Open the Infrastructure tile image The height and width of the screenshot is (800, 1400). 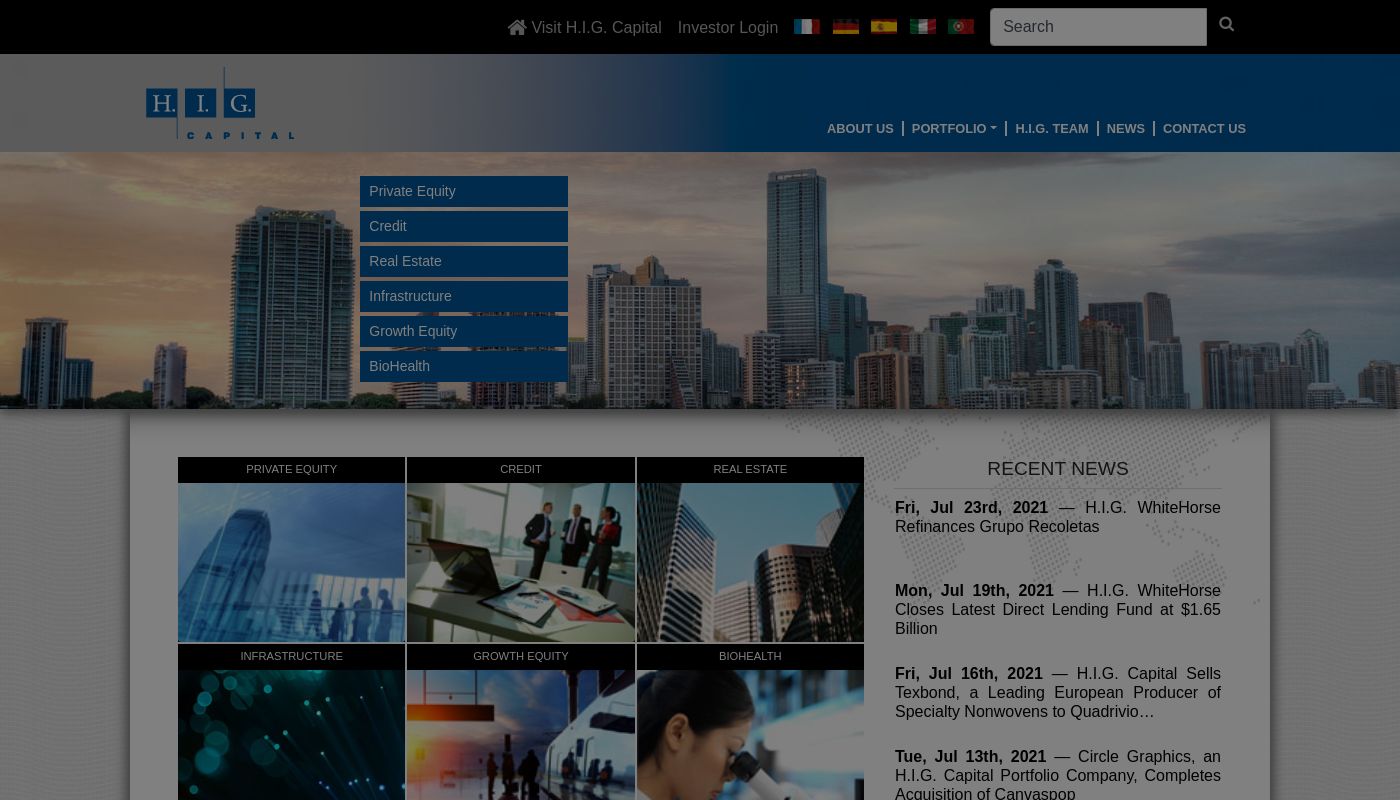coord(291,735)
